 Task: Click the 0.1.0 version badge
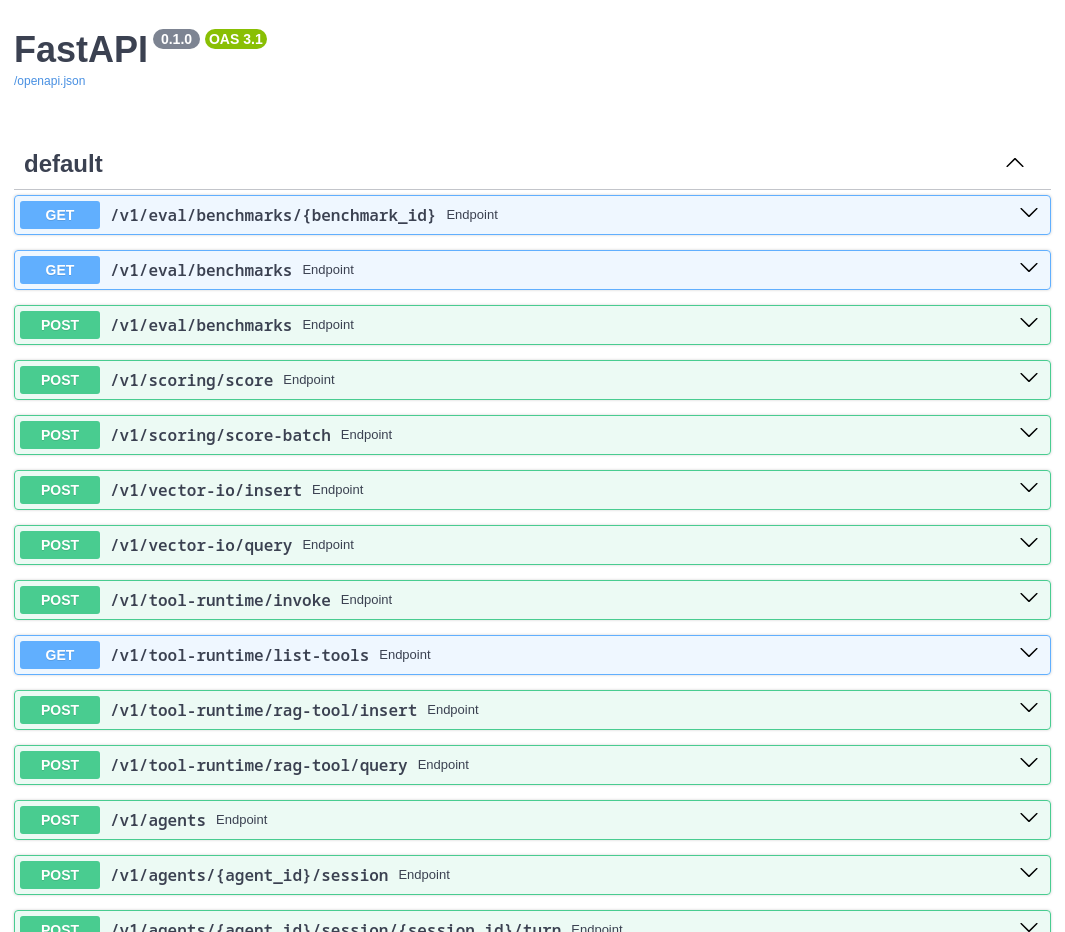(176, 39)
